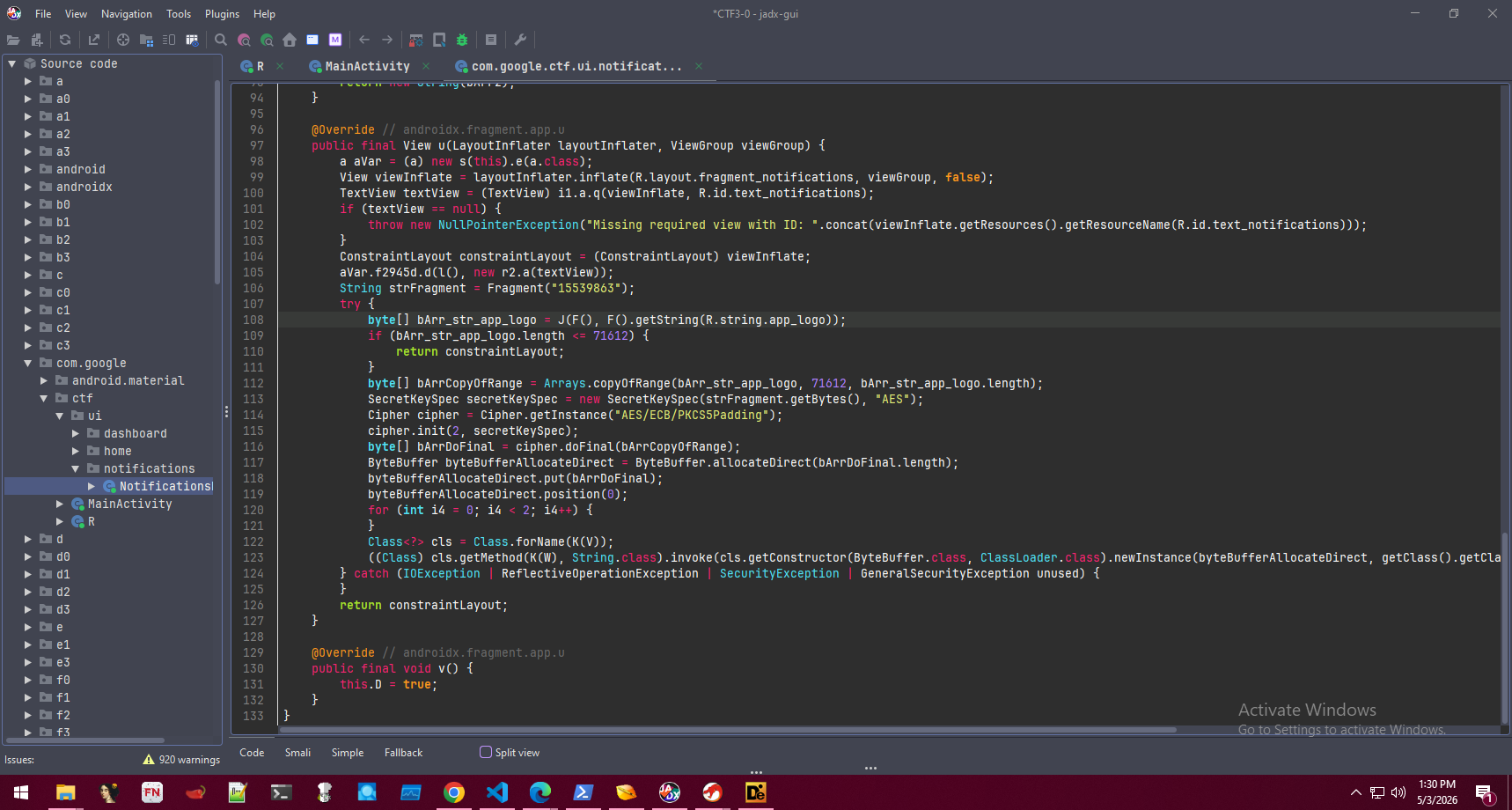Open the comments search green icon
This screenshot has width=1512, height=810.
[267, 40]
